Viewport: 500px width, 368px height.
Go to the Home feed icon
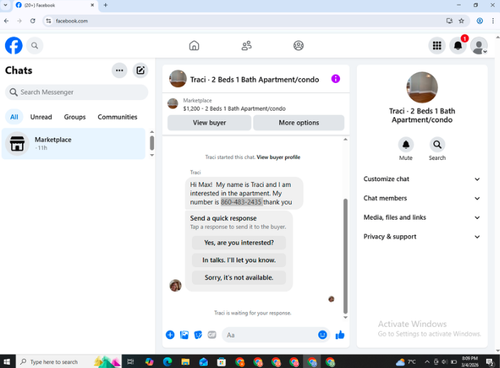[194, 45]
